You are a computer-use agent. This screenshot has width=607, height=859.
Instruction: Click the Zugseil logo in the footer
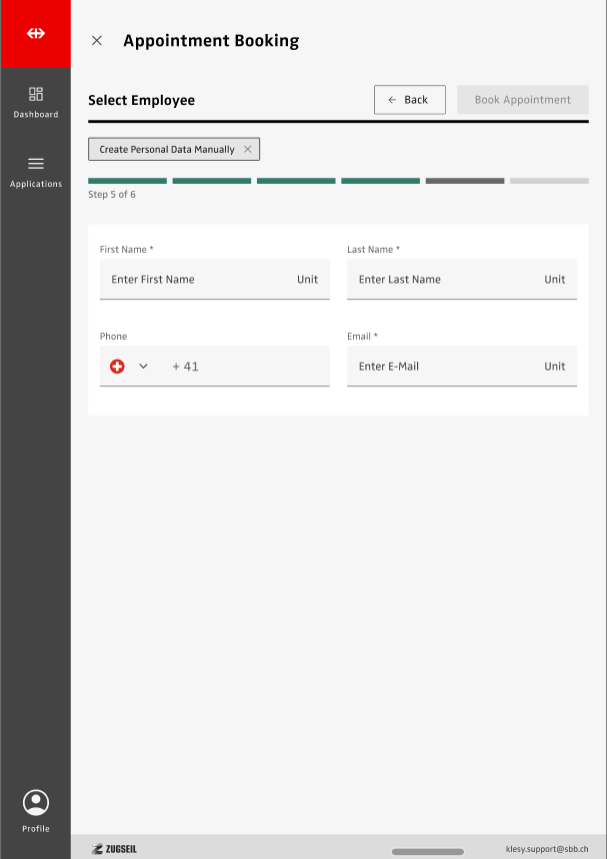(114, 849)
